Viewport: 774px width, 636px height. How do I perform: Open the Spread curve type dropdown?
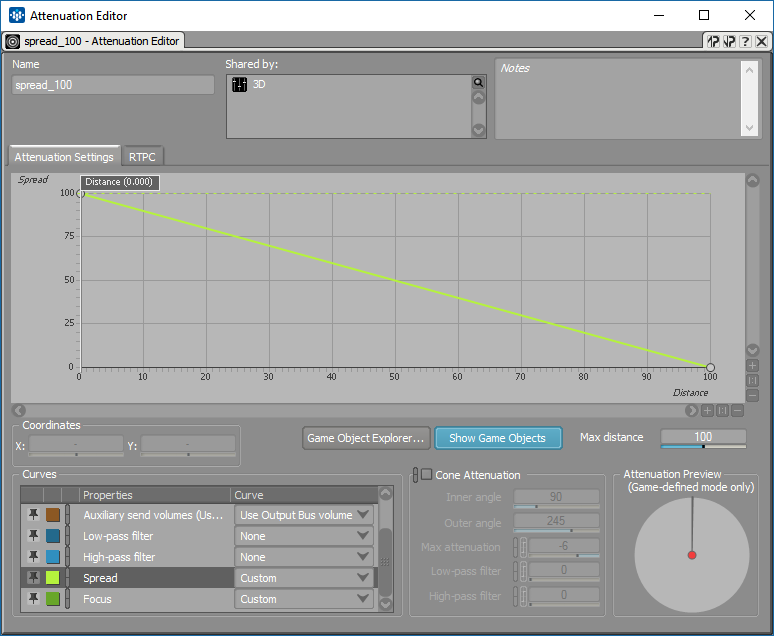coord(304,578)
